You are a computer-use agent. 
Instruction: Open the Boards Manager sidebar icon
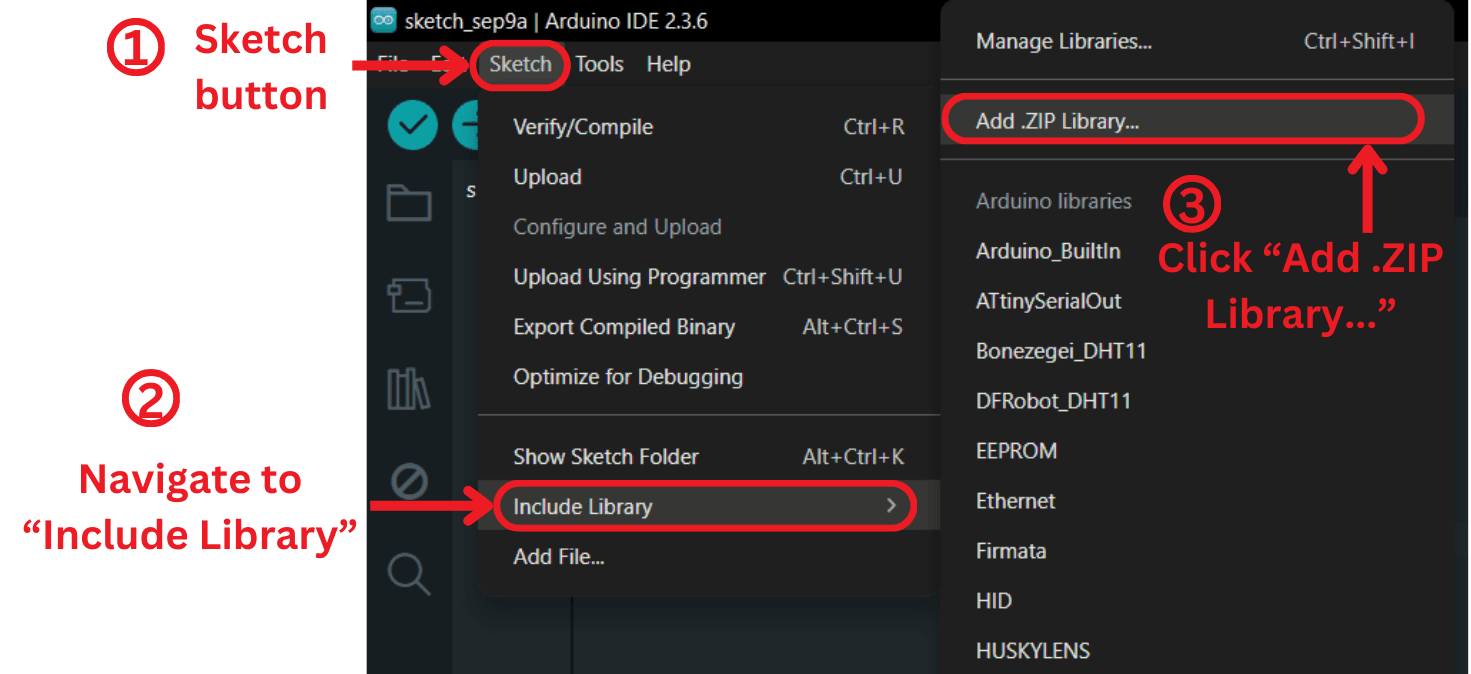coord(410,285)
